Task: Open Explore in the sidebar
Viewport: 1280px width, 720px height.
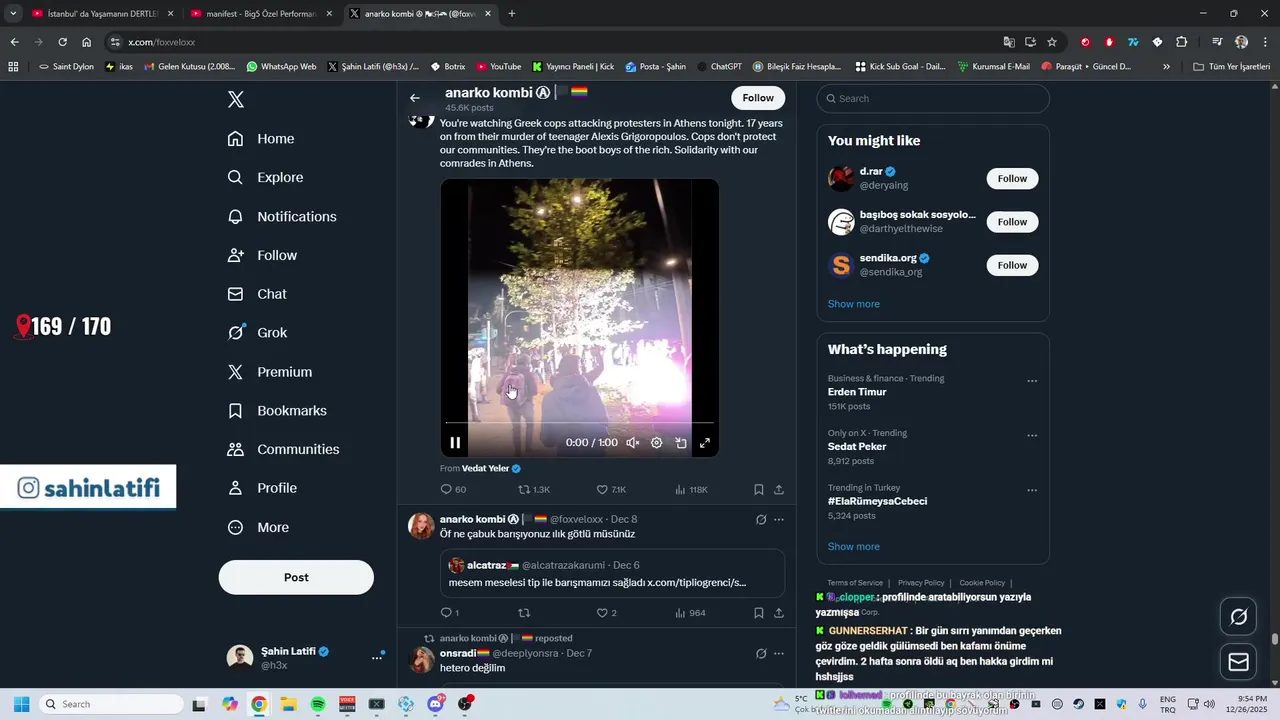Action: tap(265, 178)
